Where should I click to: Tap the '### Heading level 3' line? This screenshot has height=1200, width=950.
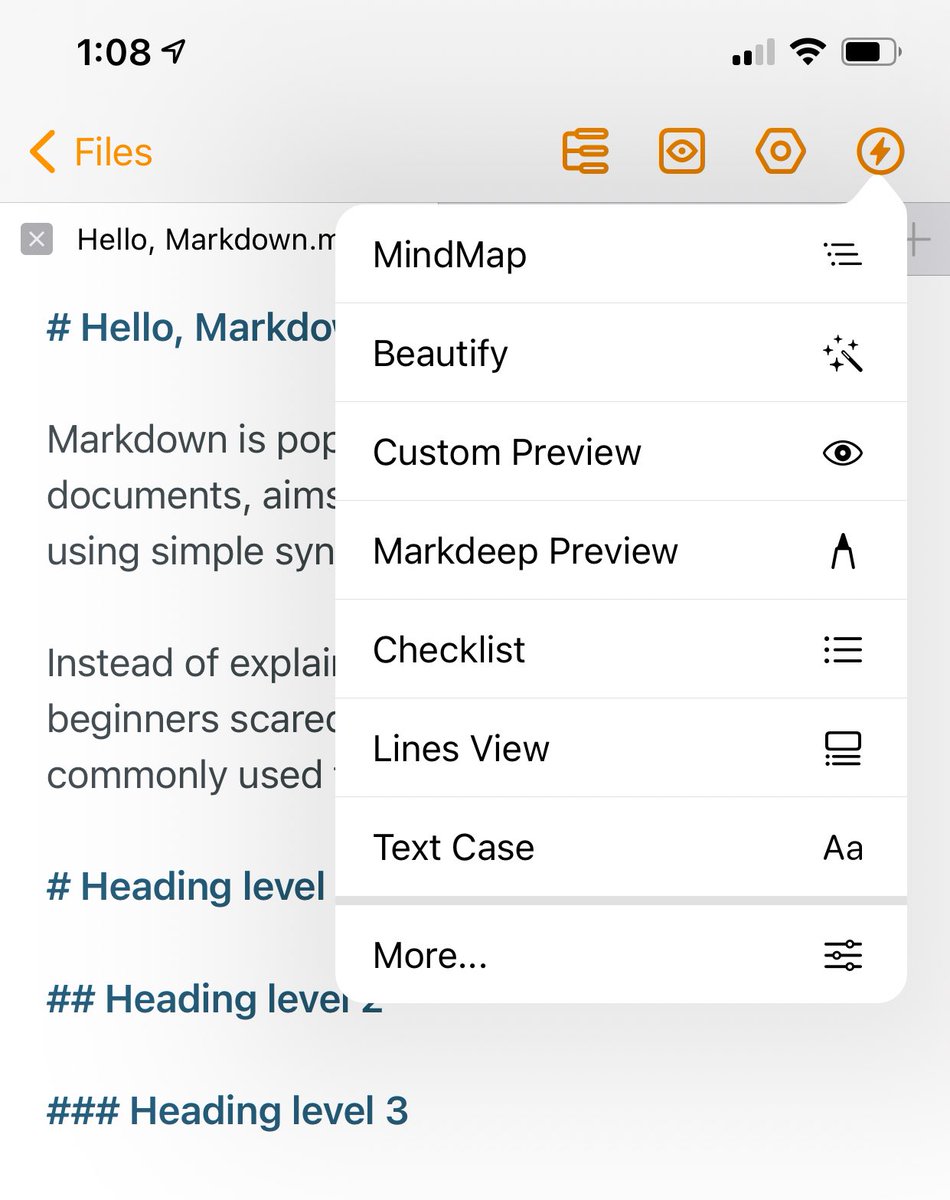coord(227,1111)
